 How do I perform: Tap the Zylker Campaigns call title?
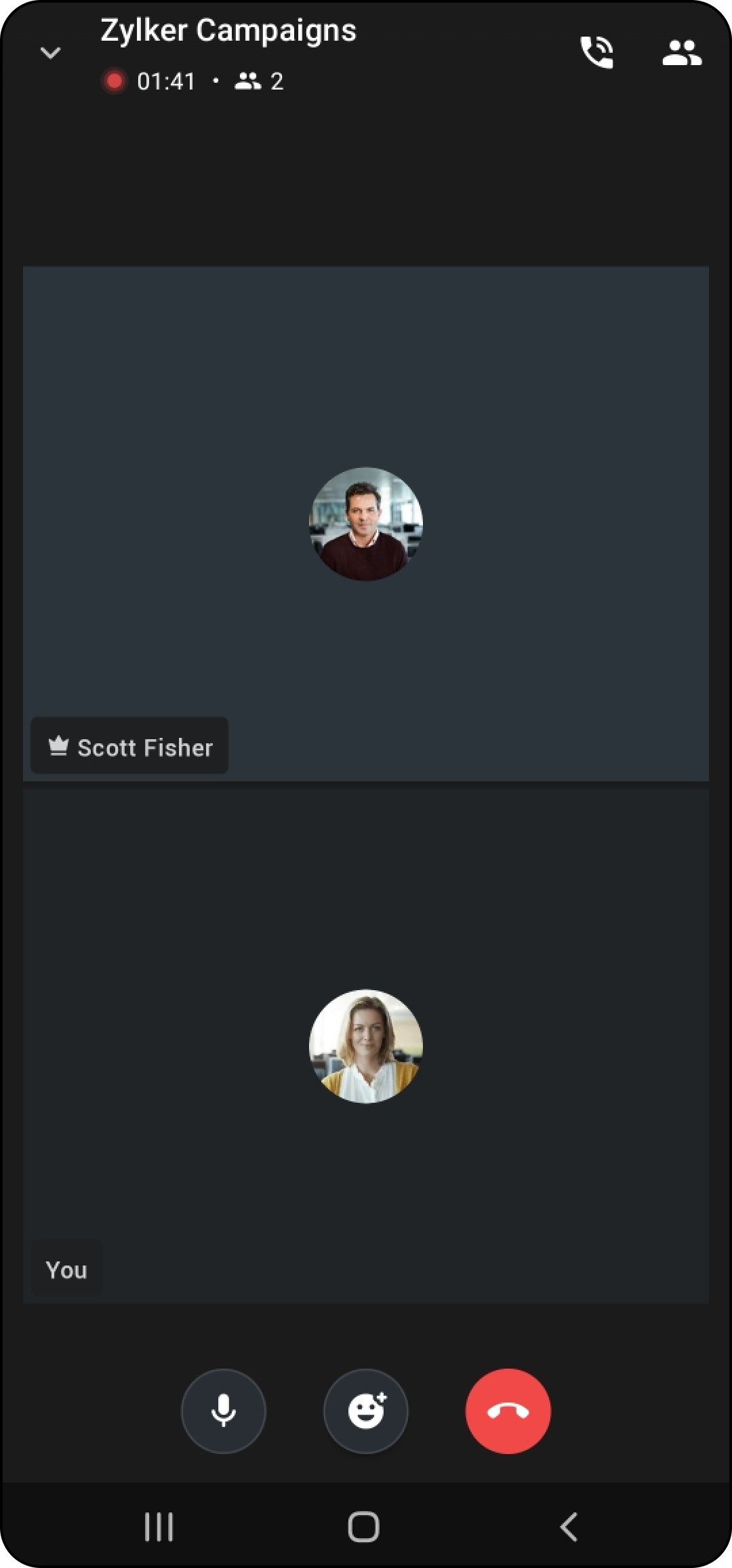(228, 31)
